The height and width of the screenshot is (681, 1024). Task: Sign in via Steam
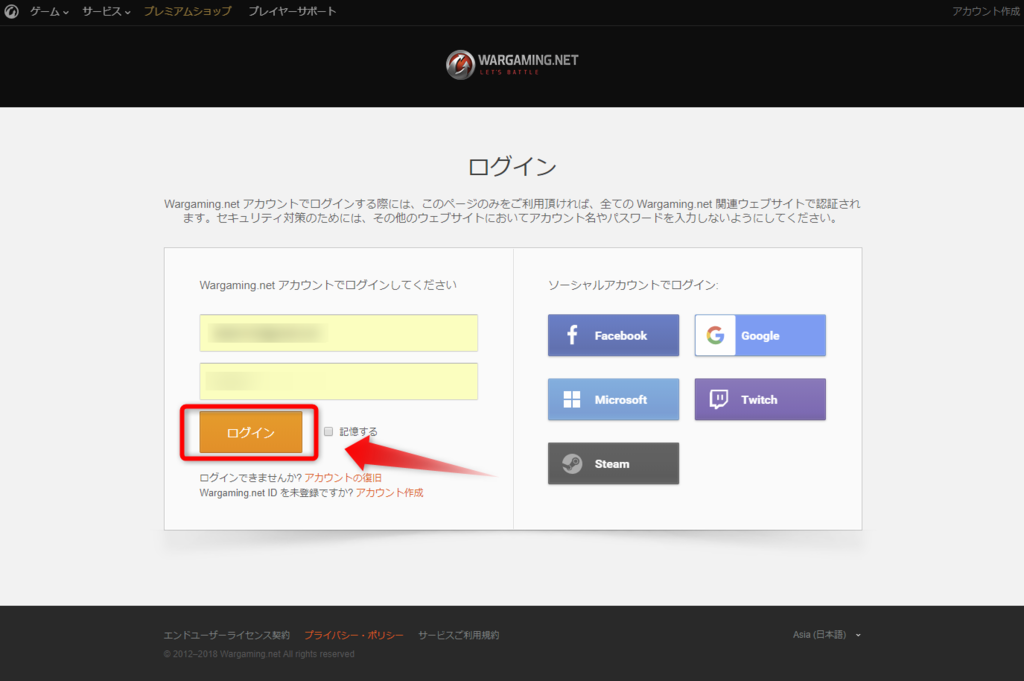pyautogui.click(x=613, y=464)
